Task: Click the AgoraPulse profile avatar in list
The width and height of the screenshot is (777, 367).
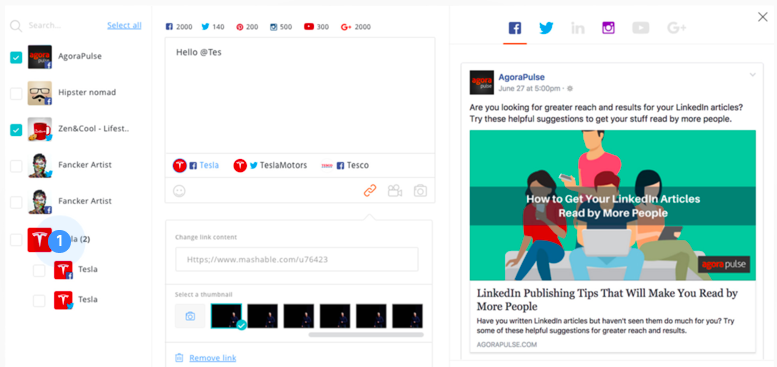Action: [40, 57]
